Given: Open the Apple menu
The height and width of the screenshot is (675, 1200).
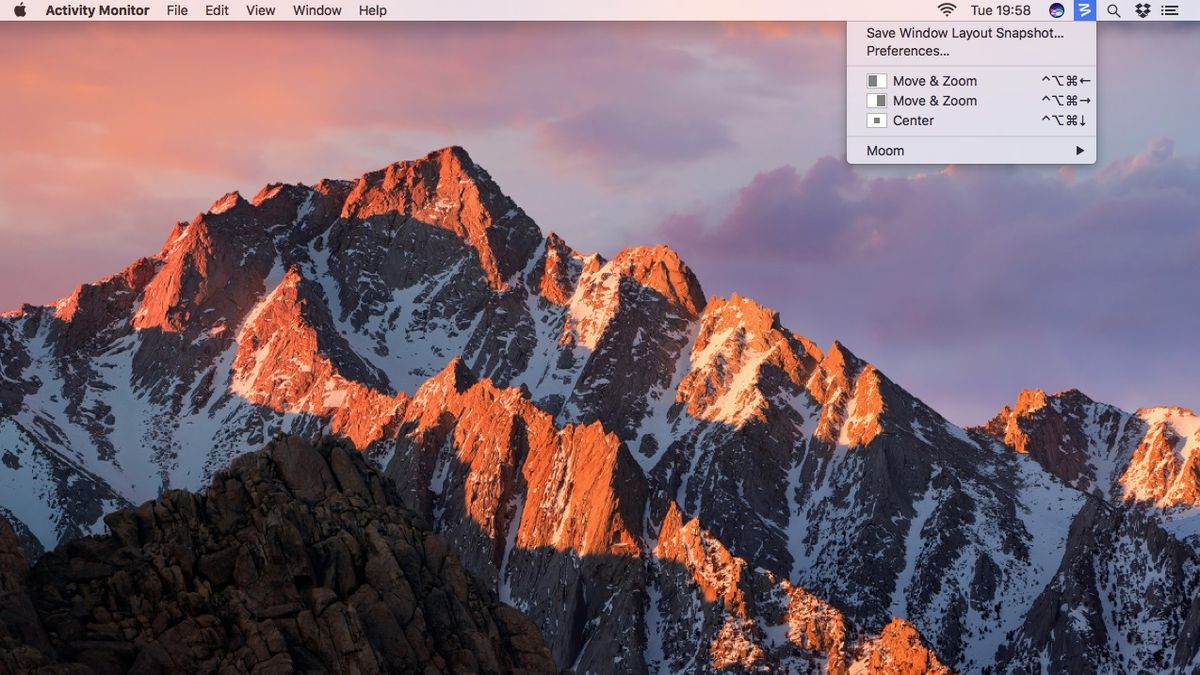Looking at the screenshot, I should 18,10.
